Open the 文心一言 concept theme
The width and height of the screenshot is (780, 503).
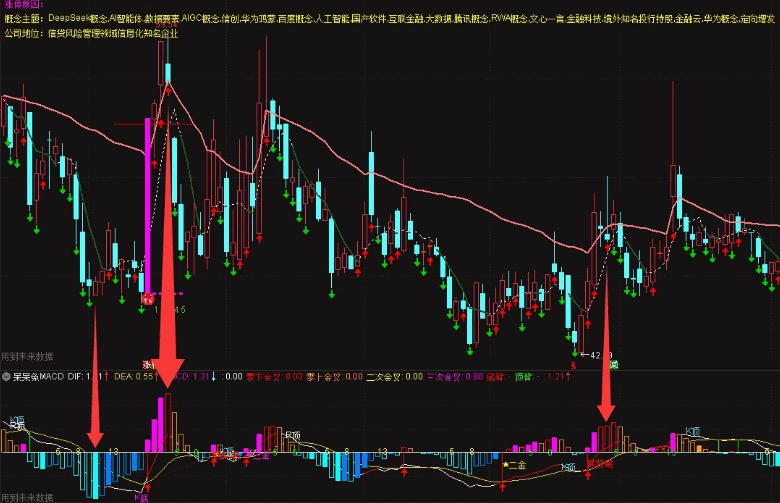(547, 19)
